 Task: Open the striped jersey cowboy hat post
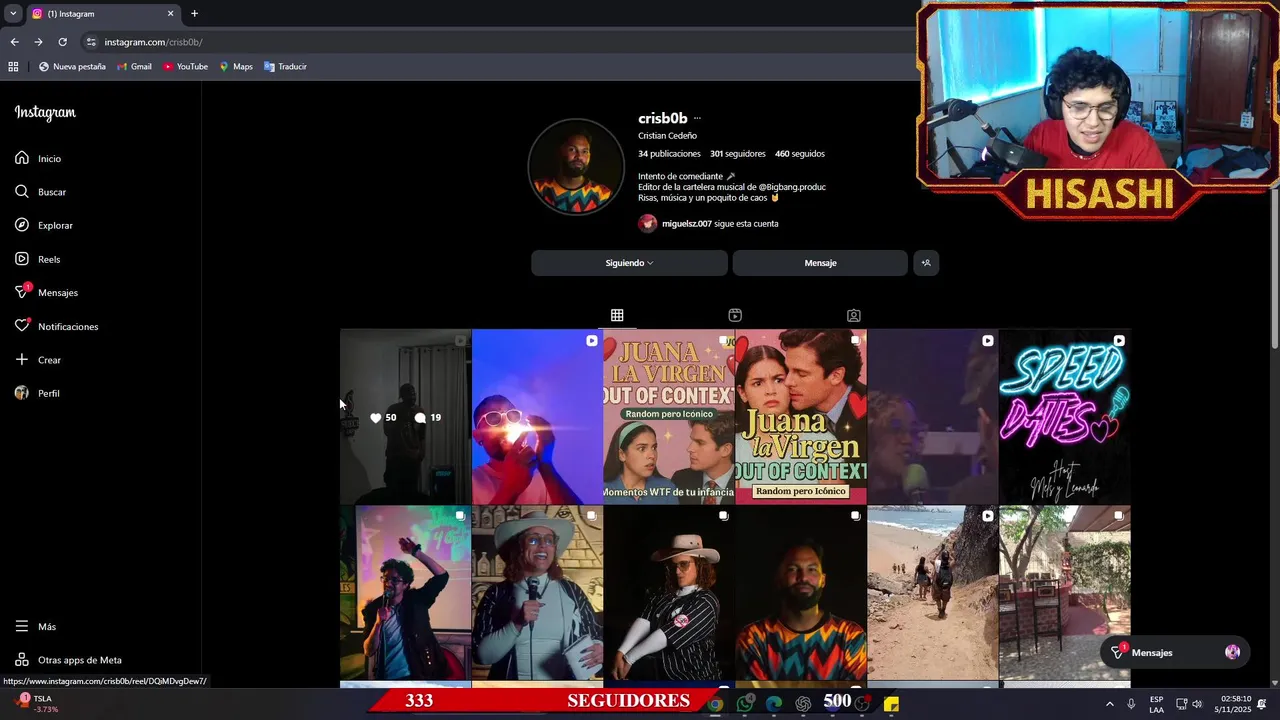[669, 593]
